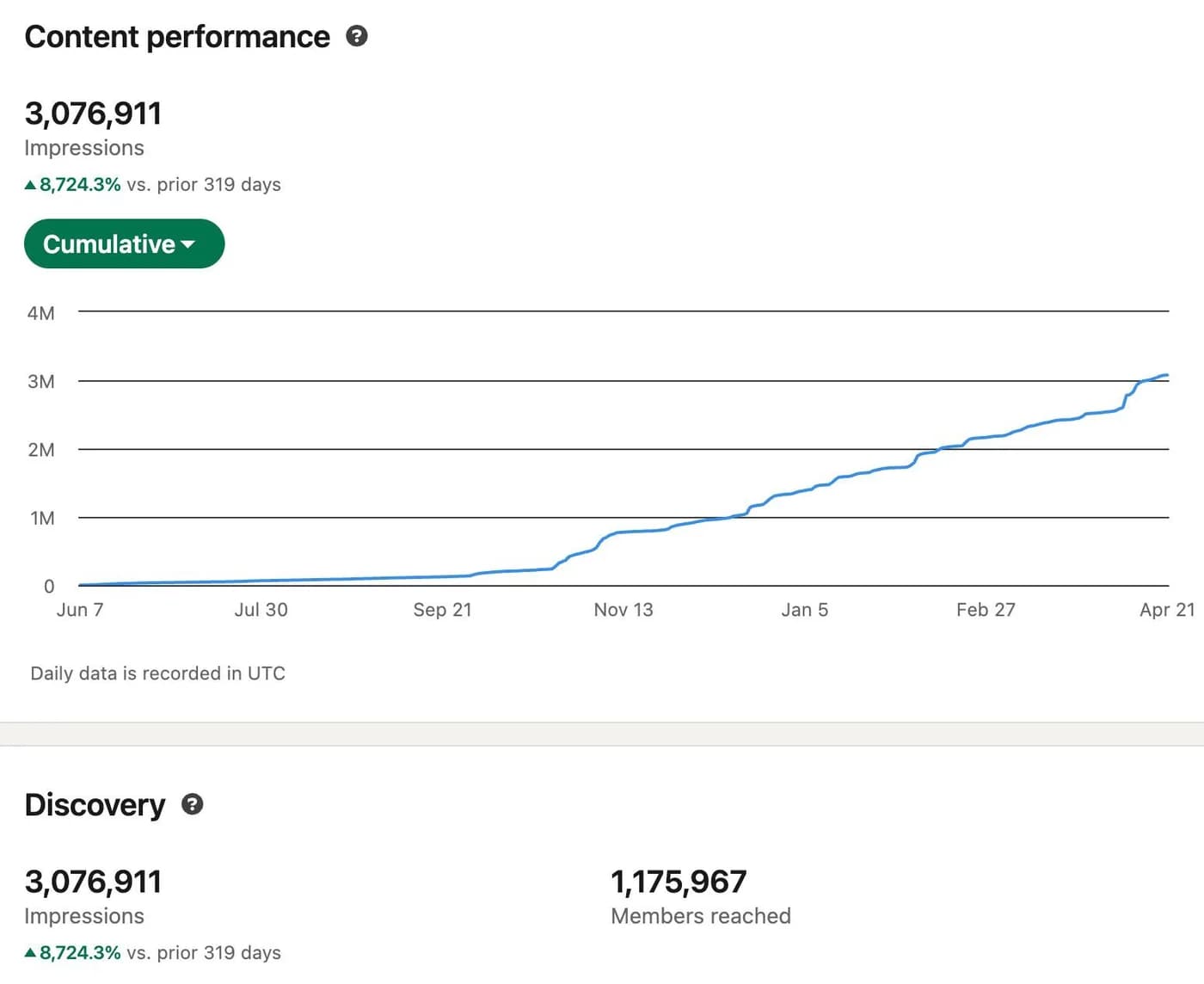Click the Impressions label under Discovery

[x=84, y=916]
